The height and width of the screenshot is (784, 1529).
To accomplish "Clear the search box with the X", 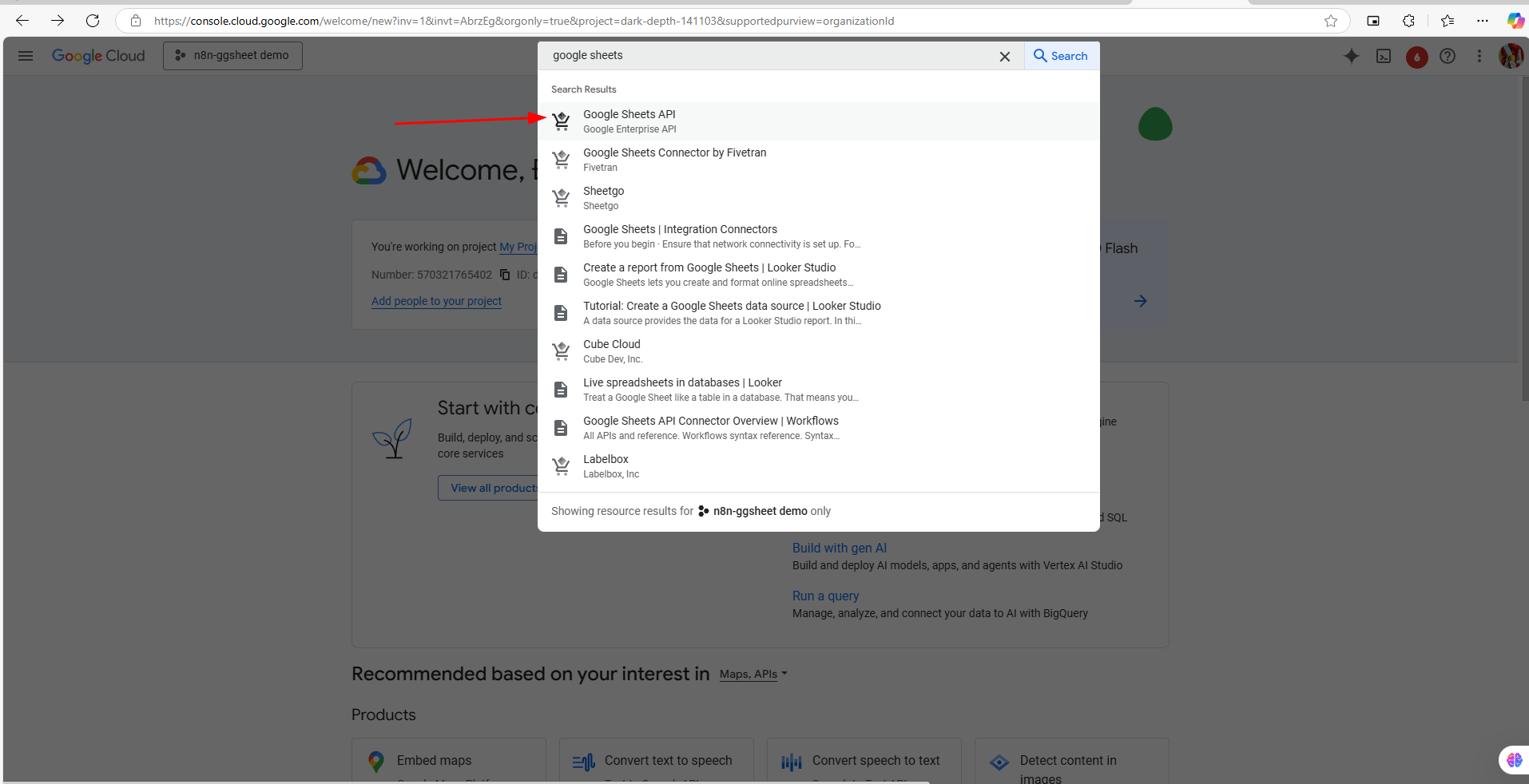I will click(x=1005, y=56).
